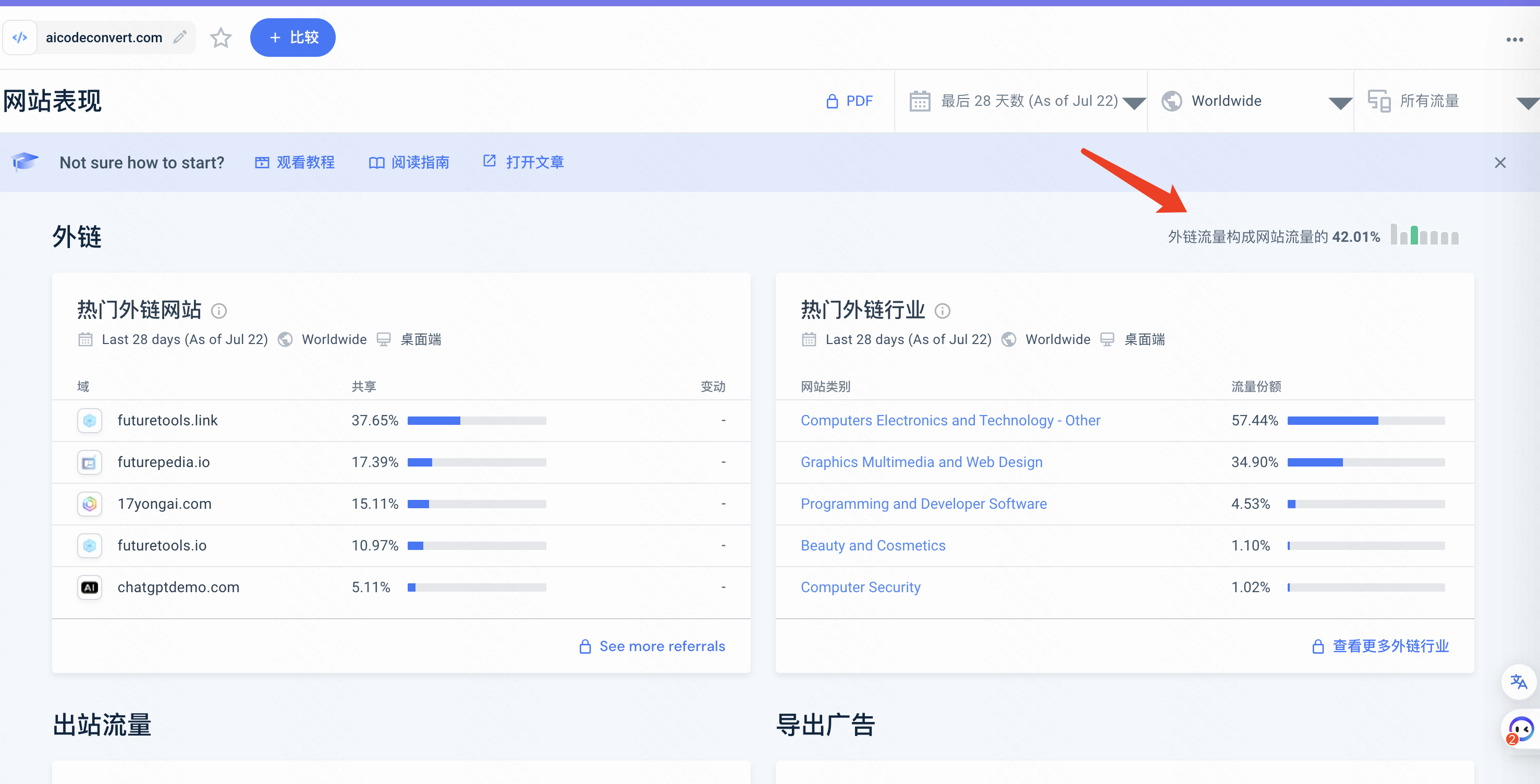The width and height of the screenshot is (1540, 784).
Task: Select the futurepedia.io domain text
Action: coord(164,462)
